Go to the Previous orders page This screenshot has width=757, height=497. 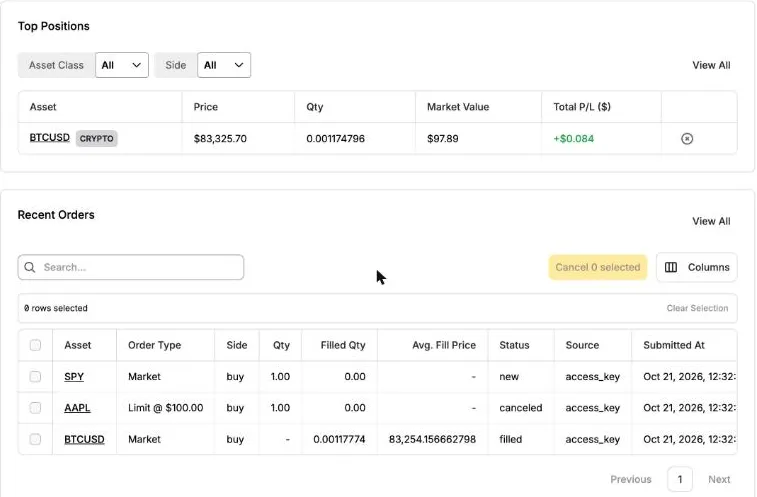[631, 479]
